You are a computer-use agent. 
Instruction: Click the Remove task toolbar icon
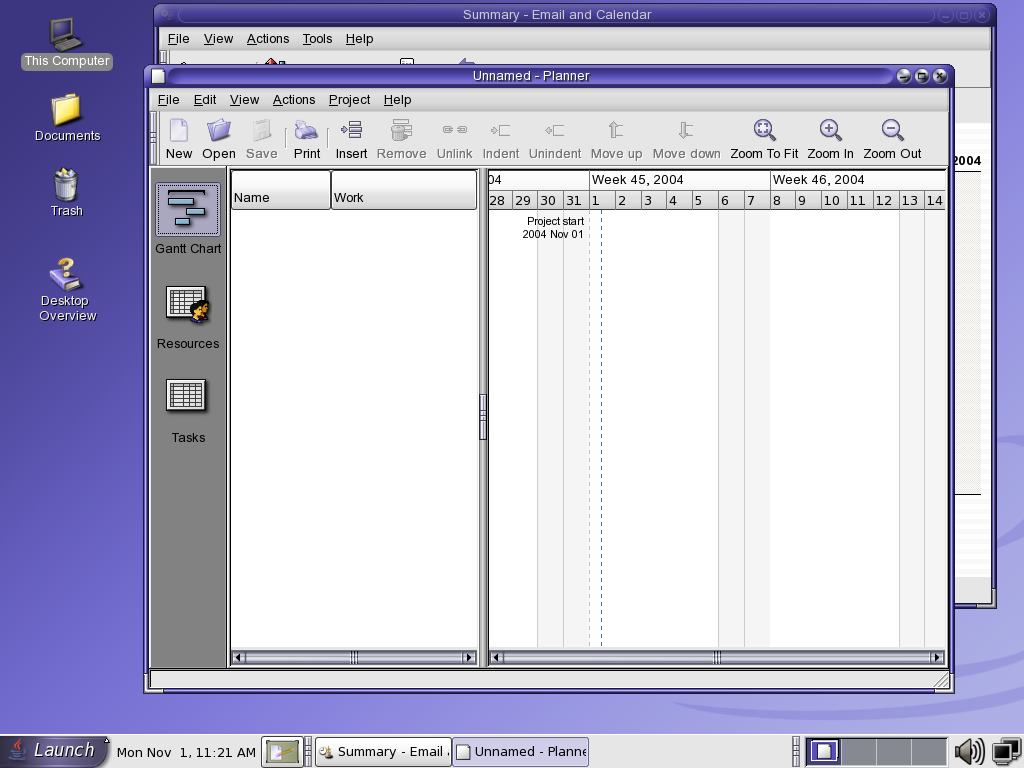tap(401, 130)
